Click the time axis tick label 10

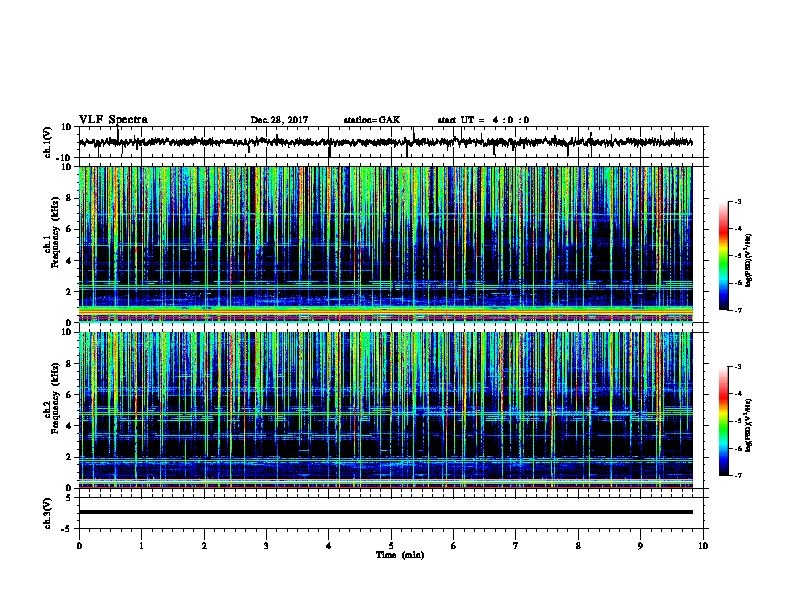tap(703, 546)
